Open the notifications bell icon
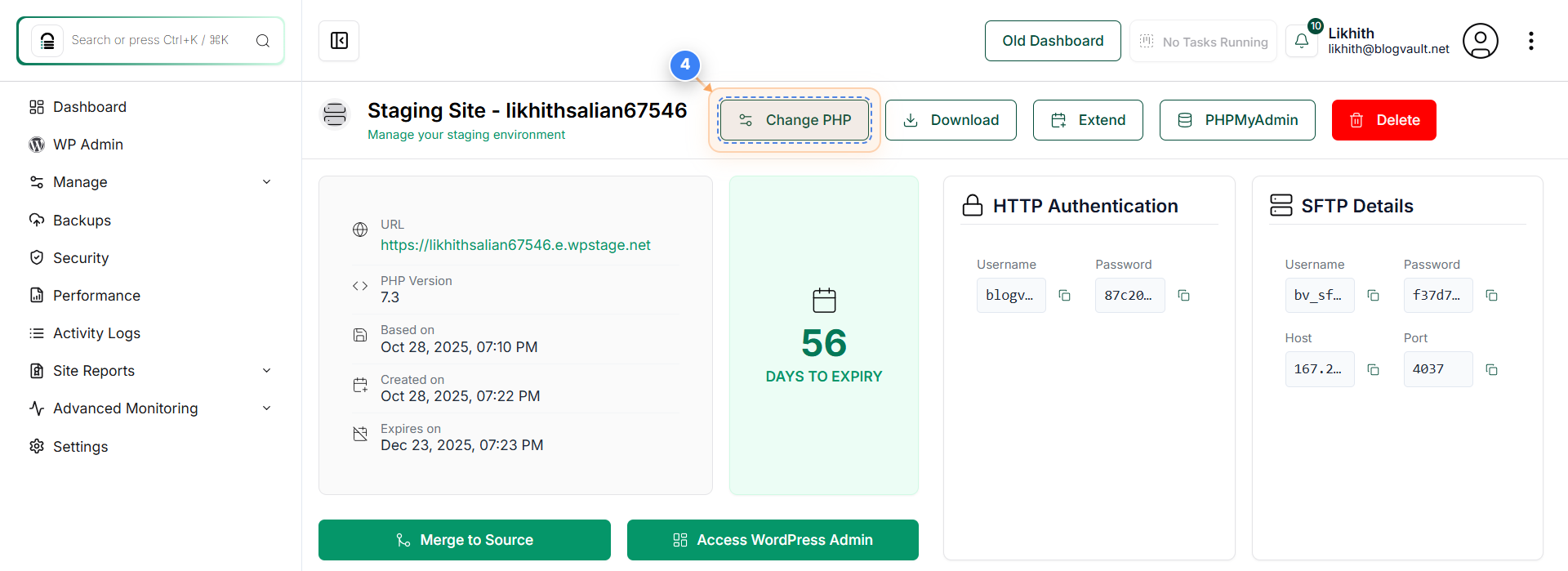Image resolution: width=1568 pixels, height=571 pixels. pos(1302,41)
